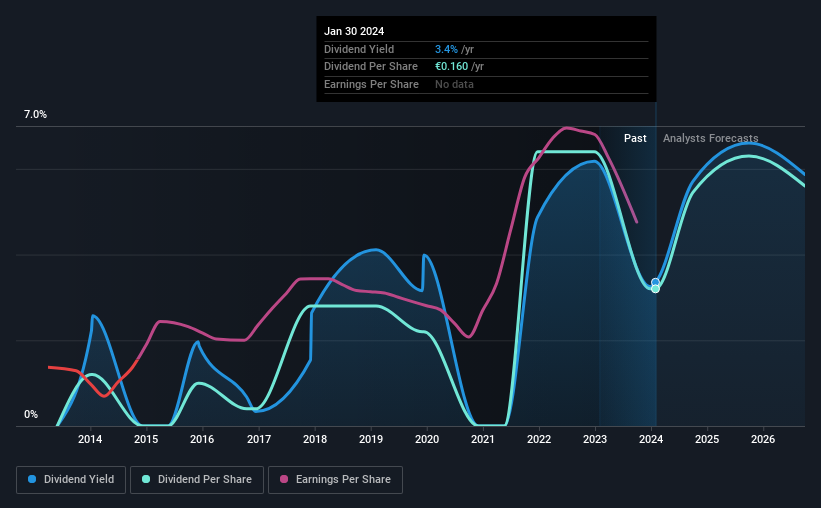821x508 pixels.
Task: Click the 2022 x-axis label
Action: tap(539, 439)
